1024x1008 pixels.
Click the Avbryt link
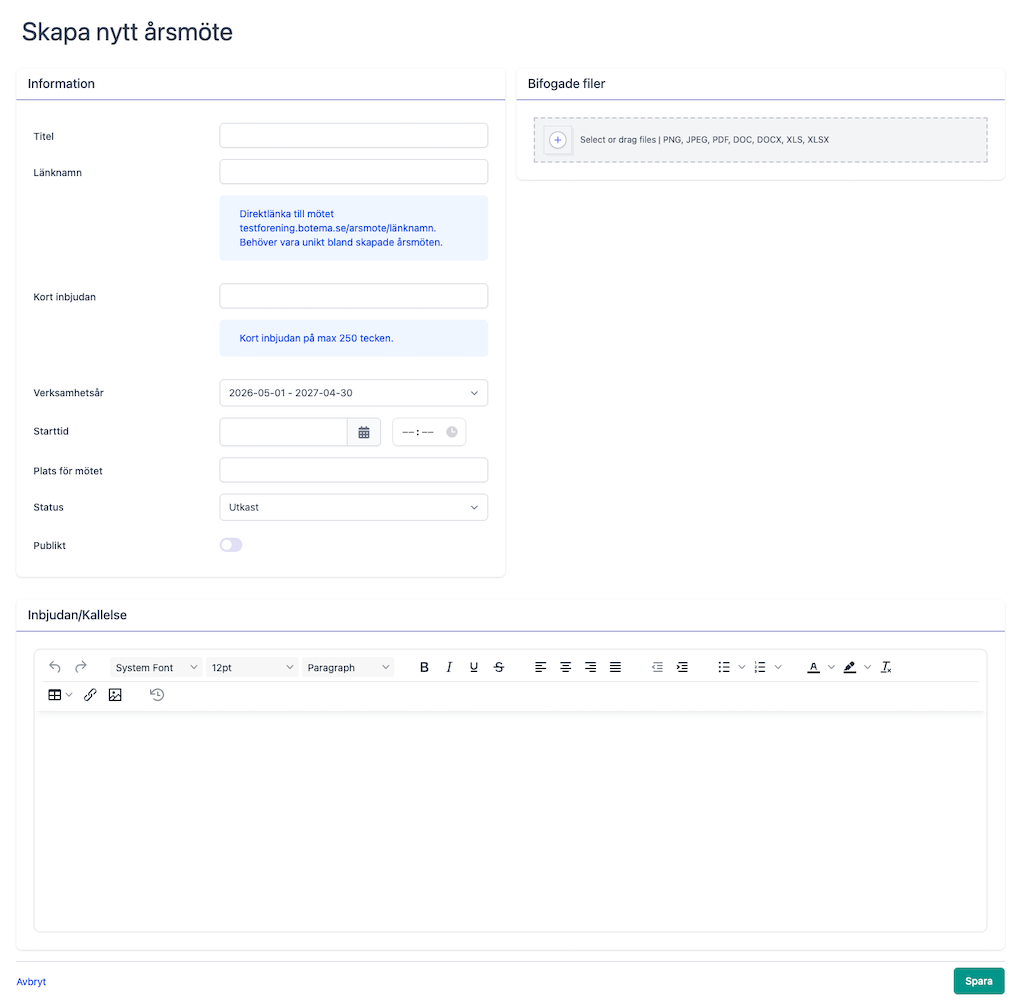(x=31, y=982)
